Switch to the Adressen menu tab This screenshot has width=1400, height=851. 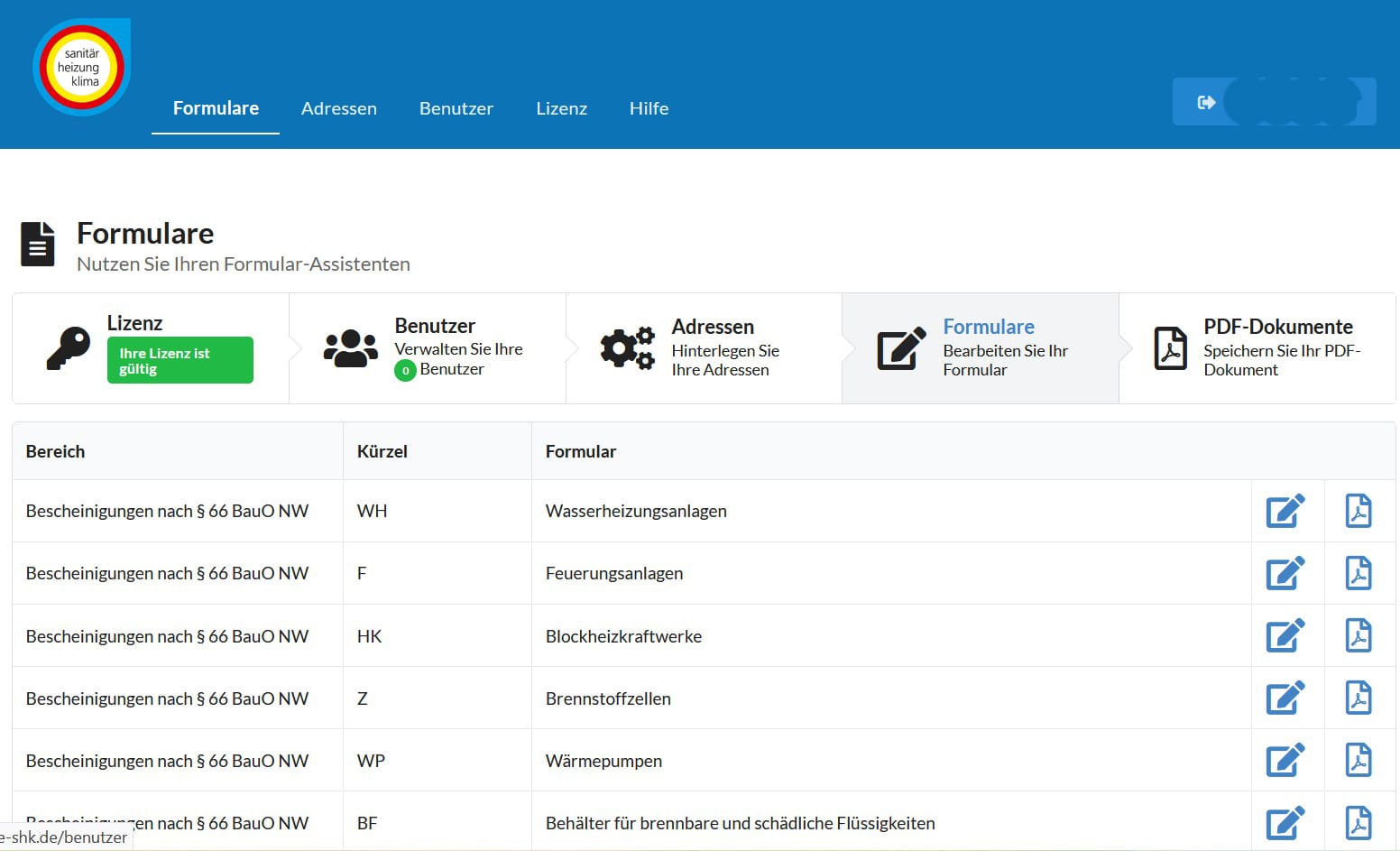click(x=338, y=108)
